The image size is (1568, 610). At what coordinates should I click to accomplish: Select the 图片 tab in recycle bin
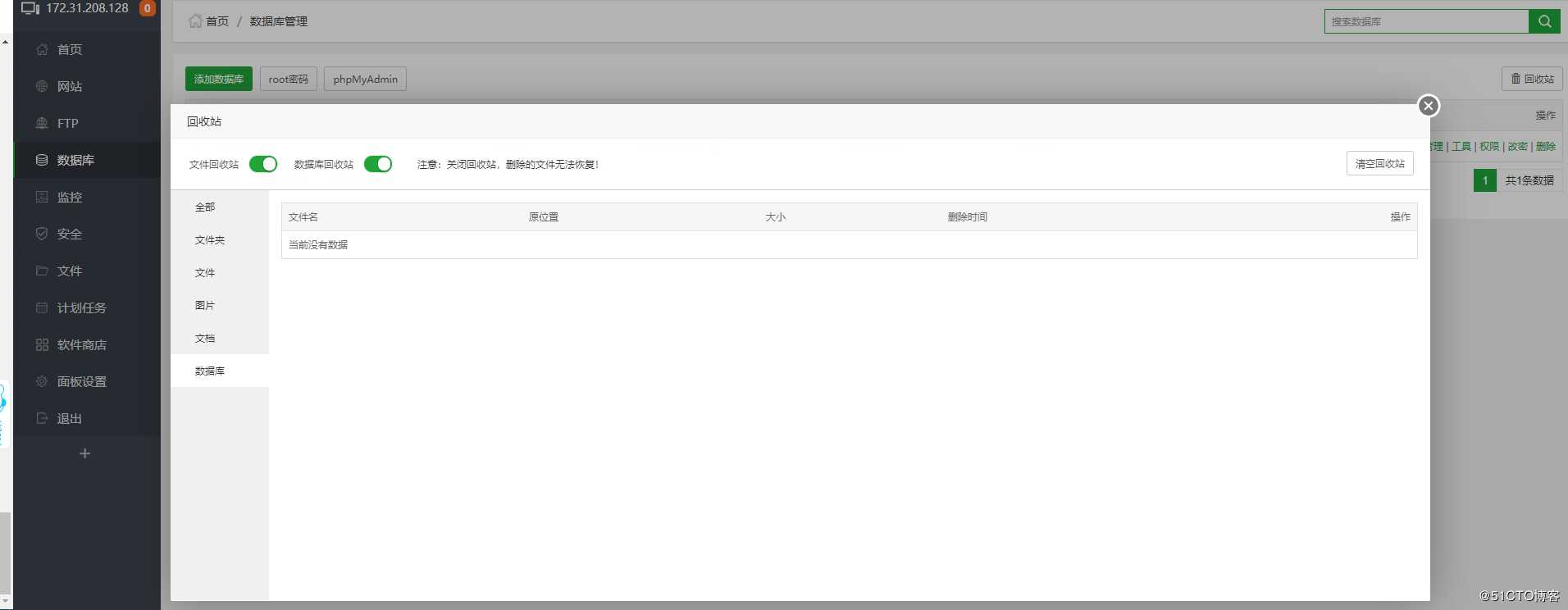pos(220,305)
